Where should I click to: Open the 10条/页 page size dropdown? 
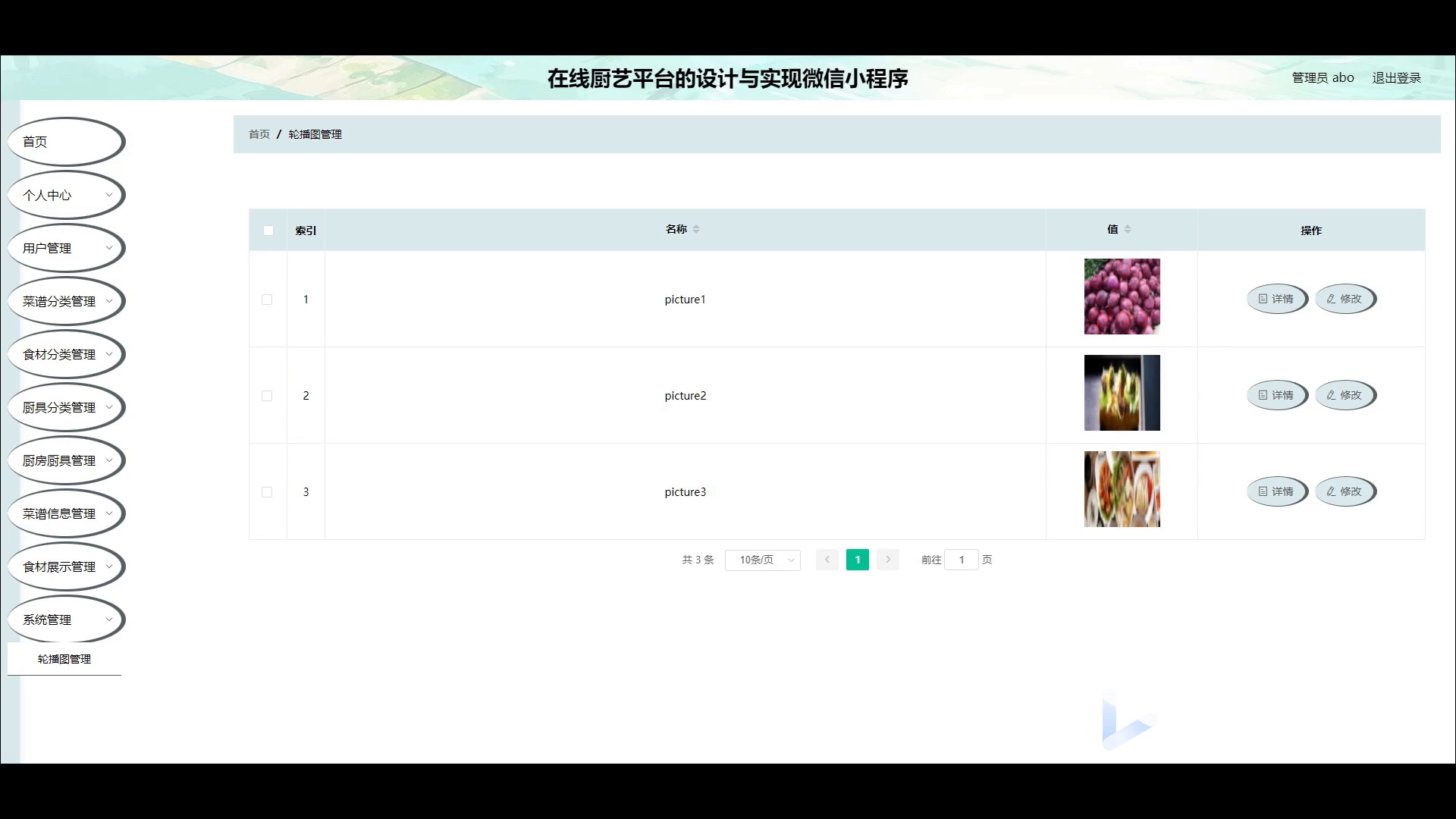pyautogui.click(x=763, y=560)
